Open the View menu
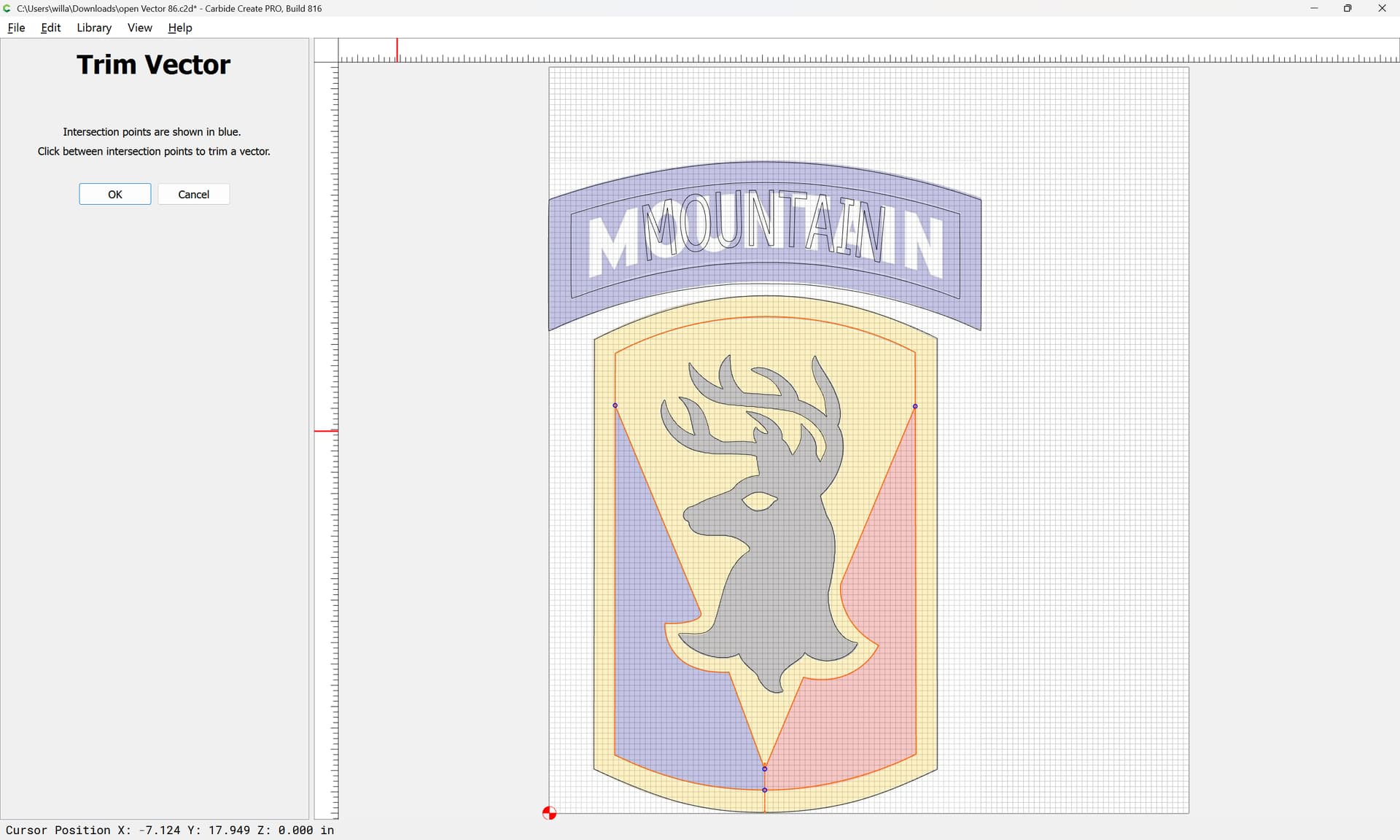This screenshot has width=1400, height=840. tap(140, 28)
